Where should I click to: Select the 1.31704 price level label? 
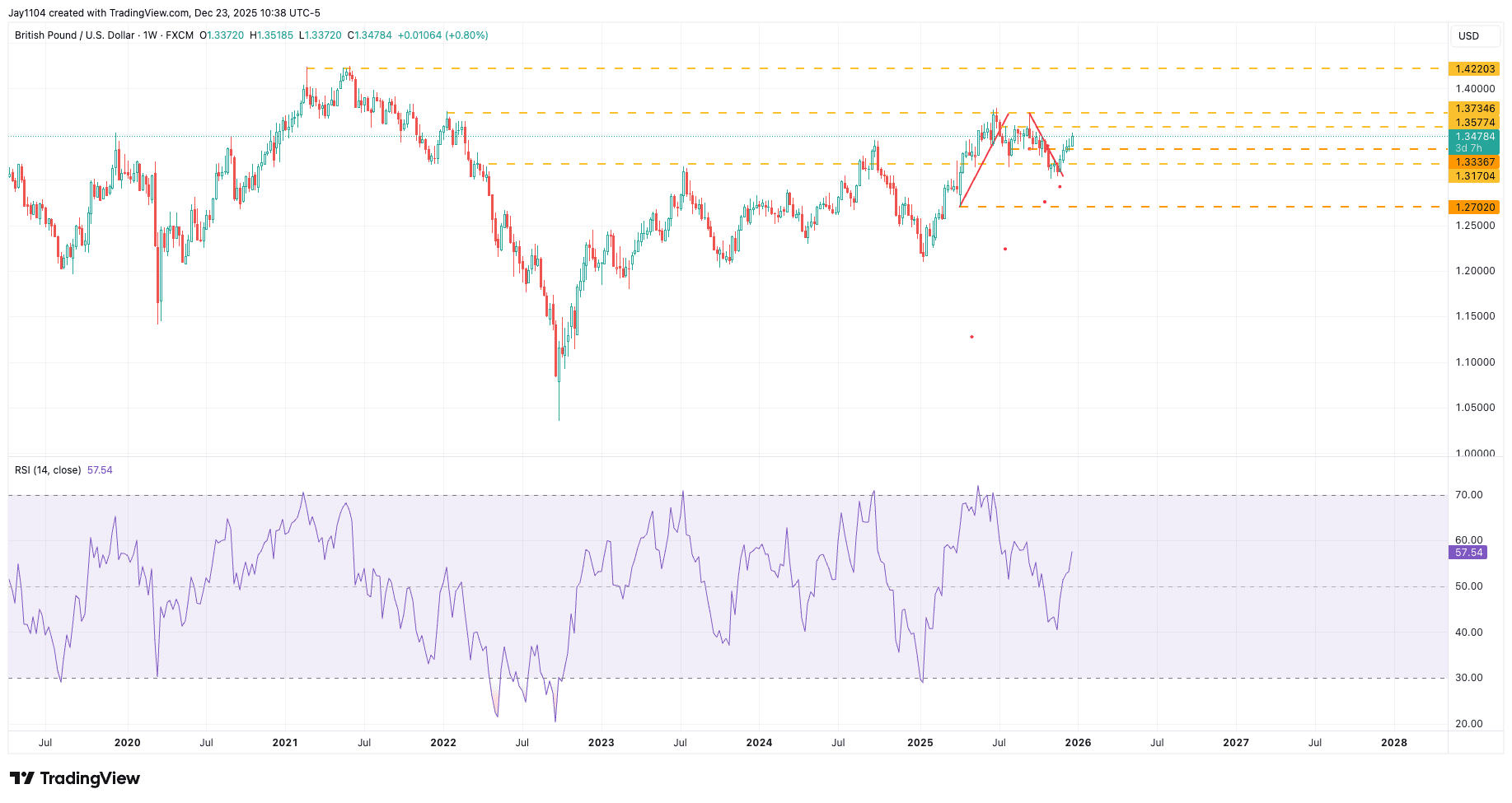pyautogui.click(x=1474, y=176)
